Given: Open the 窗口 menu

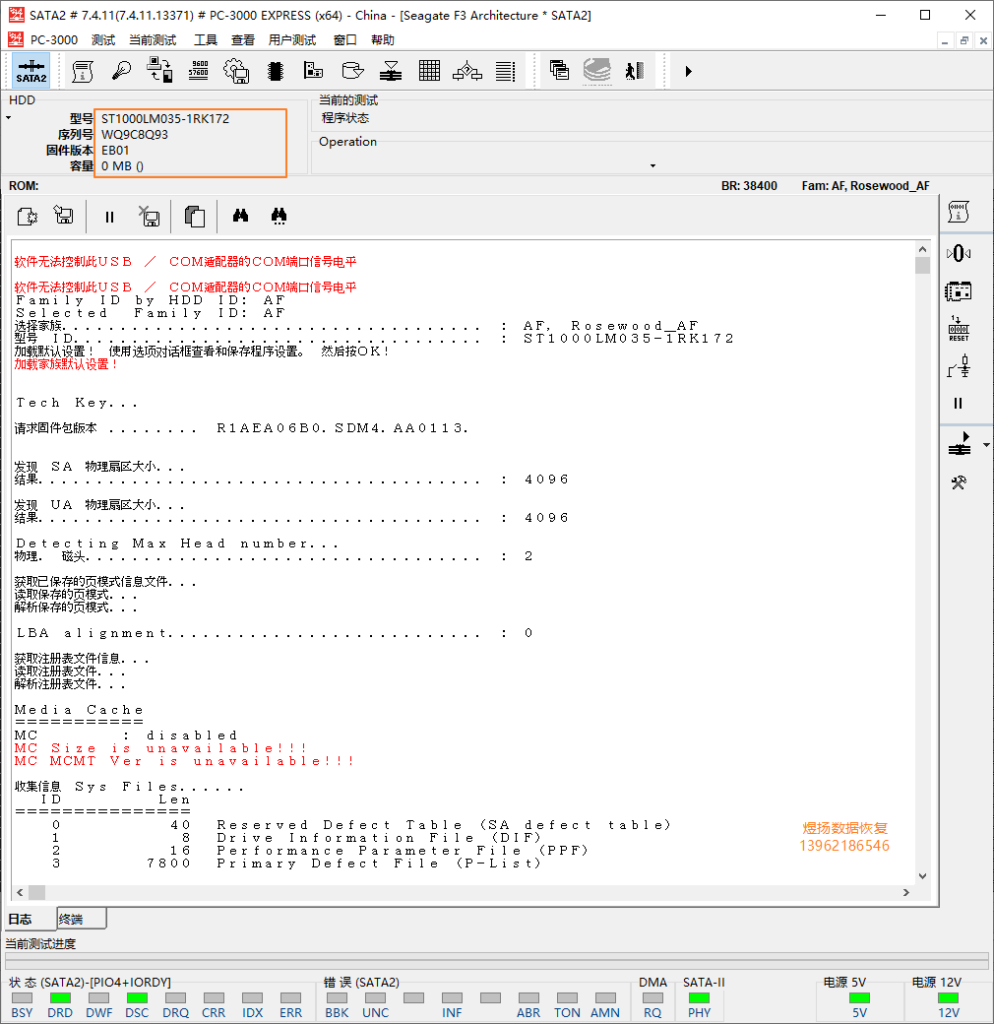Looking at the screenshot, I should point(345,40).
